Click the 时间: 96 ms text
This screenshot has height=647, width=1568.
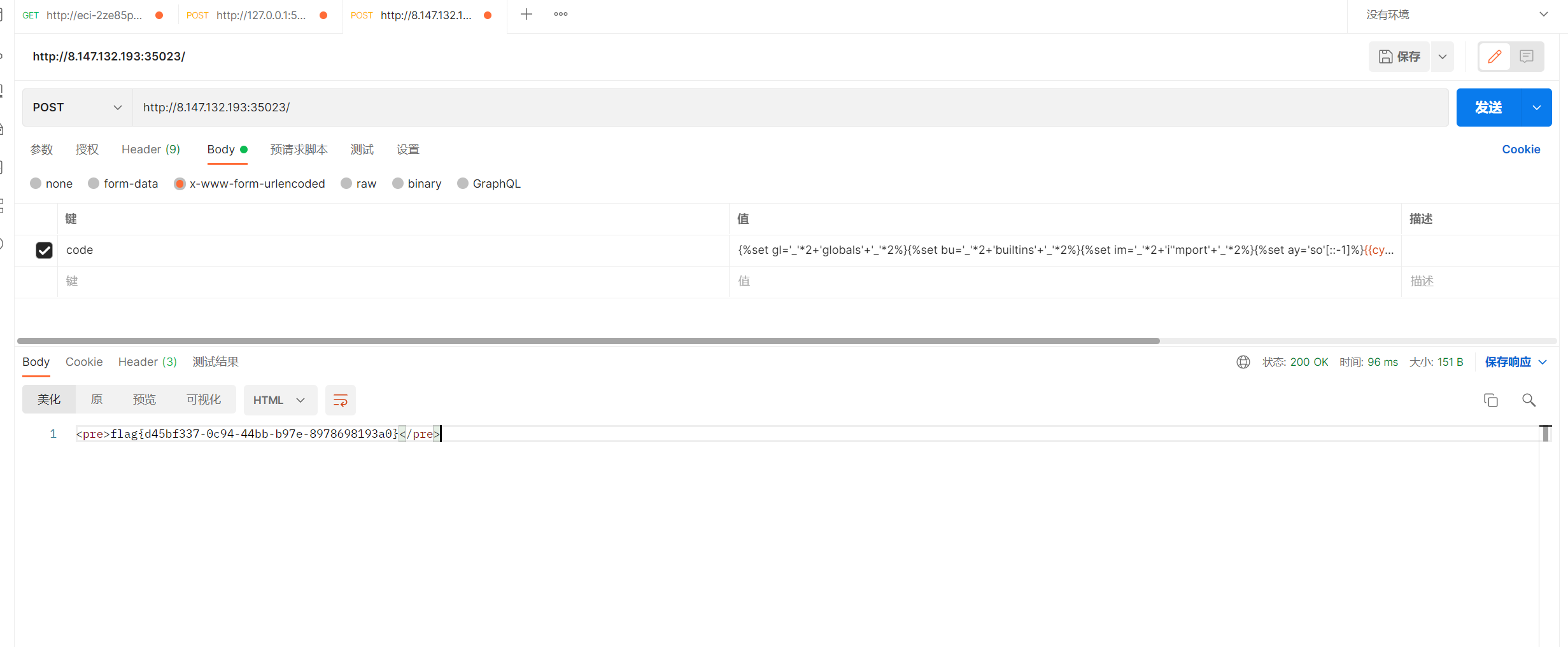1369,362
